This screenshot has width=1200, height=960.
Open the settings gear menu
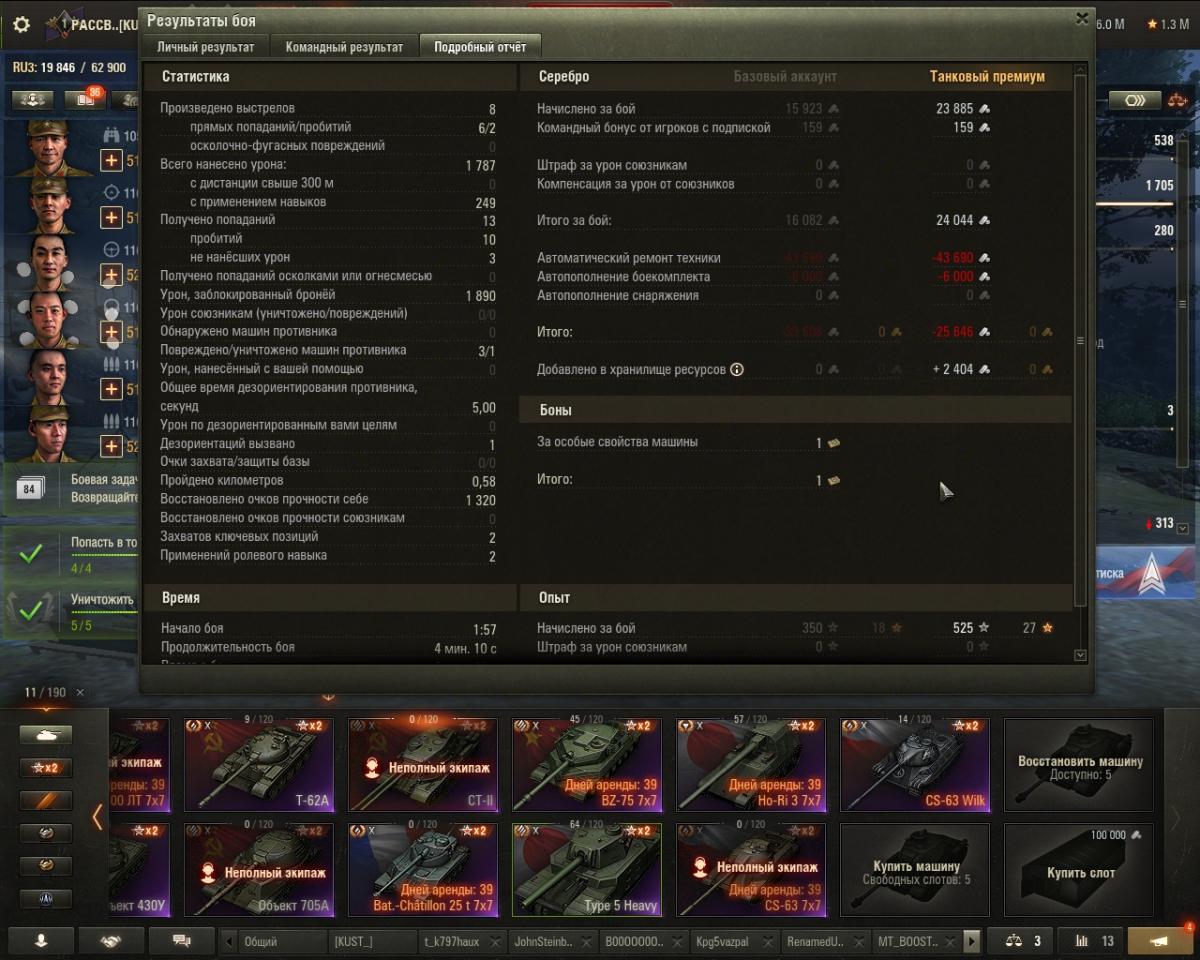21,24
